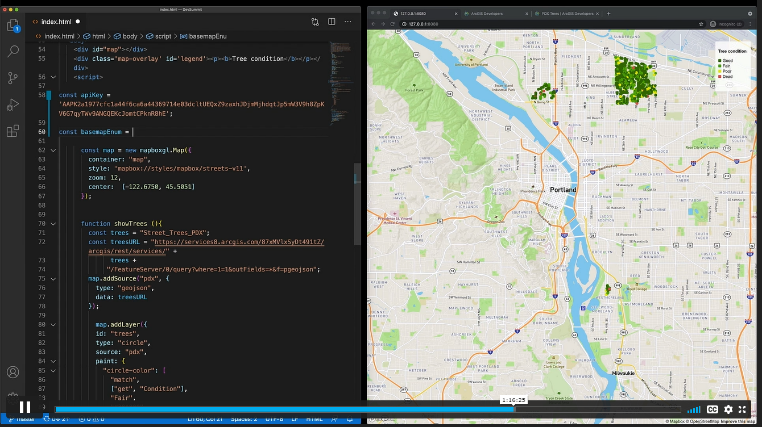The image size is (762, 427).
Task: Seek in the video progress bar
Action: click(x=368, y=409)
